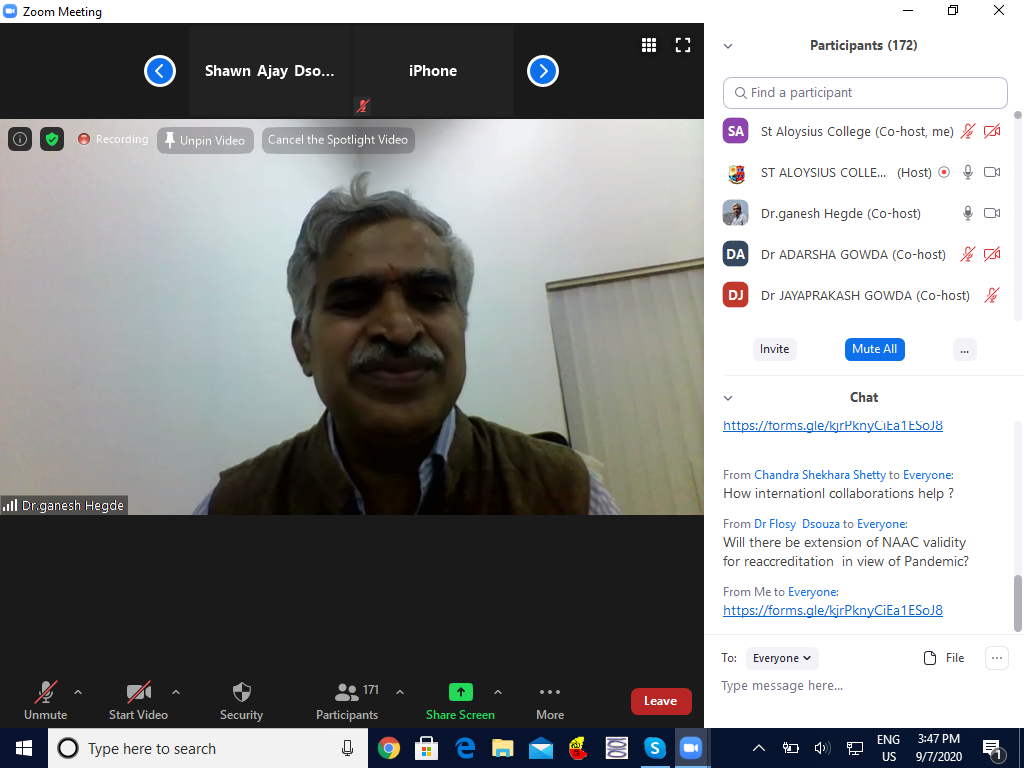
Task: Click the participants list scrollbar
Action: (x=1017, y=115)
